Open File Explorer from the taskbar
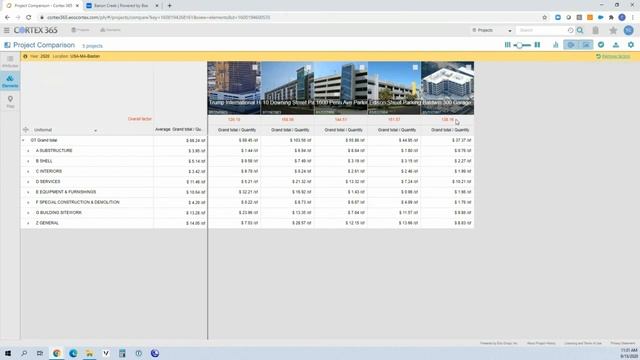 [89, 353]
